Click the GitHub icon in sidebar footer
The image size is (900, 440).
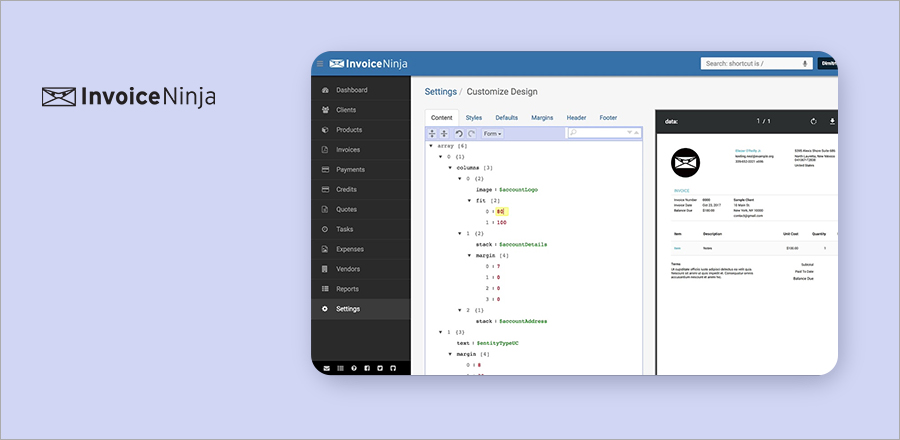tap(393, 368)
